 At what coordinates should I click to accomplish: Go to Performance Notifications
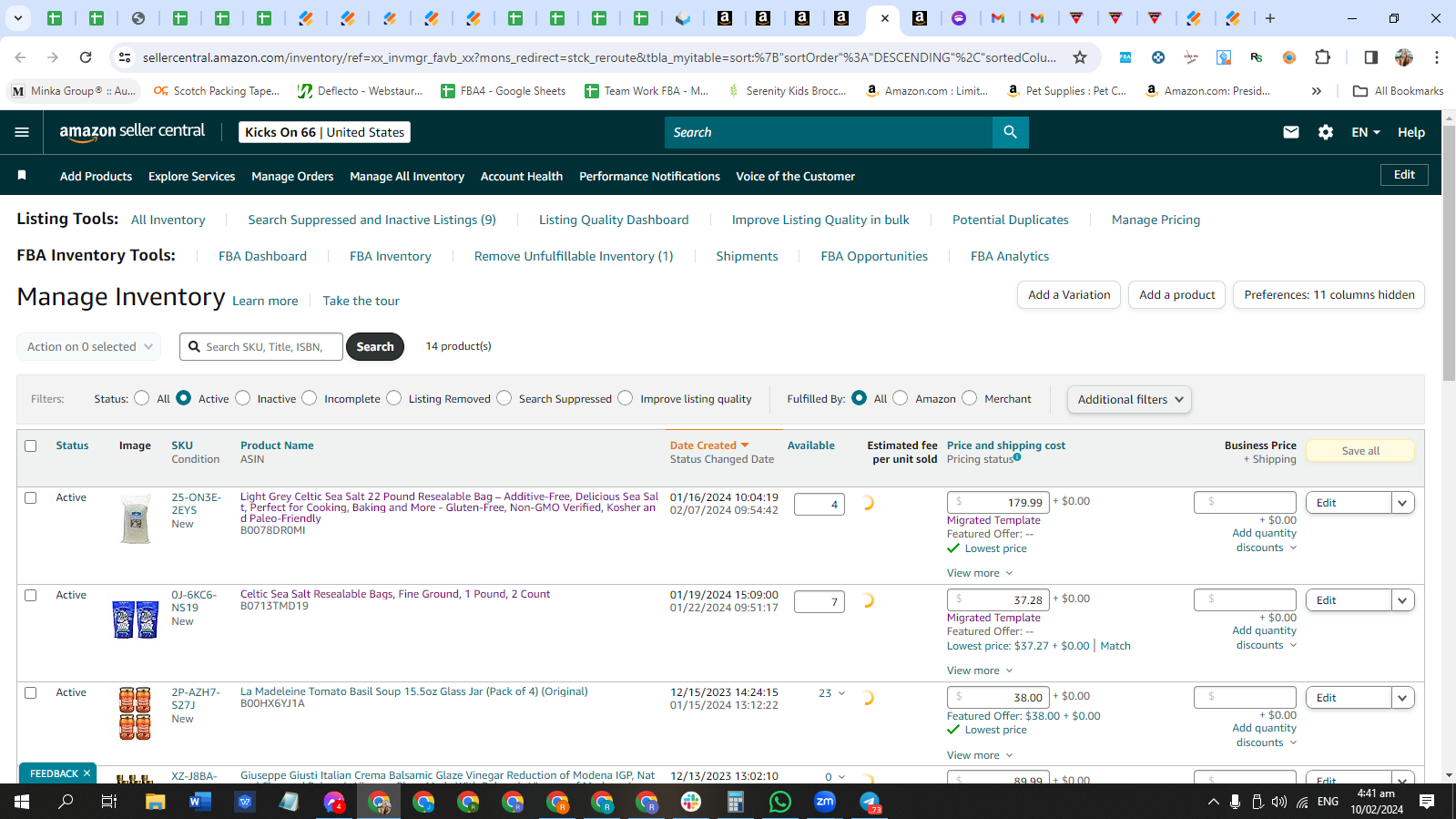click(x=649, y=177)
